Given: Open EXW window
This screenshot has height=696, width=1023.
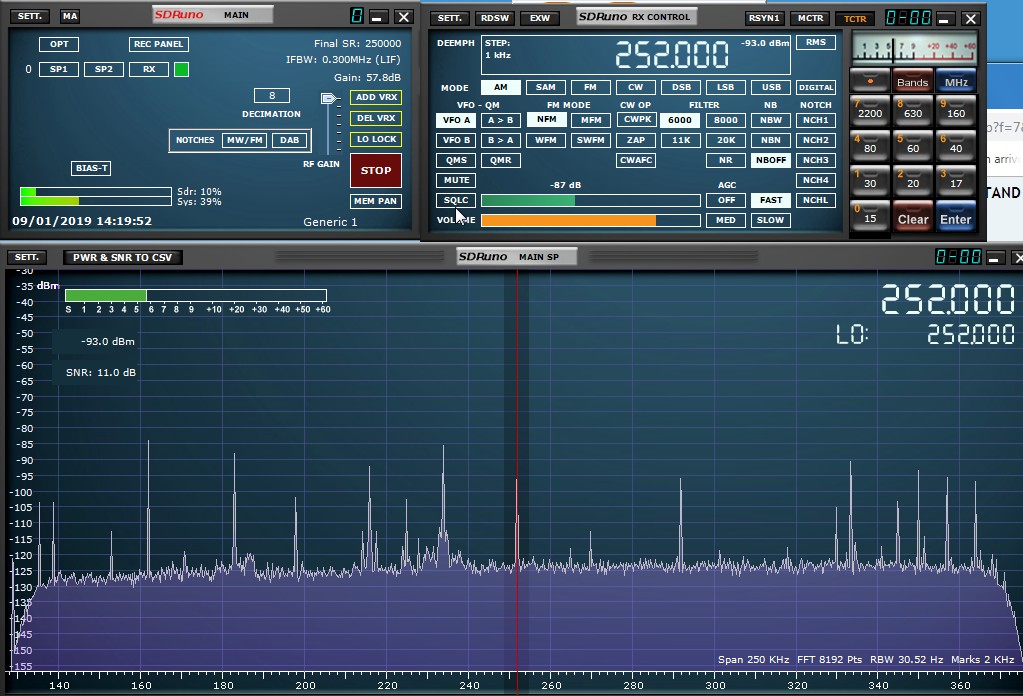Looking at the screenshot, I should coord(540,18).
